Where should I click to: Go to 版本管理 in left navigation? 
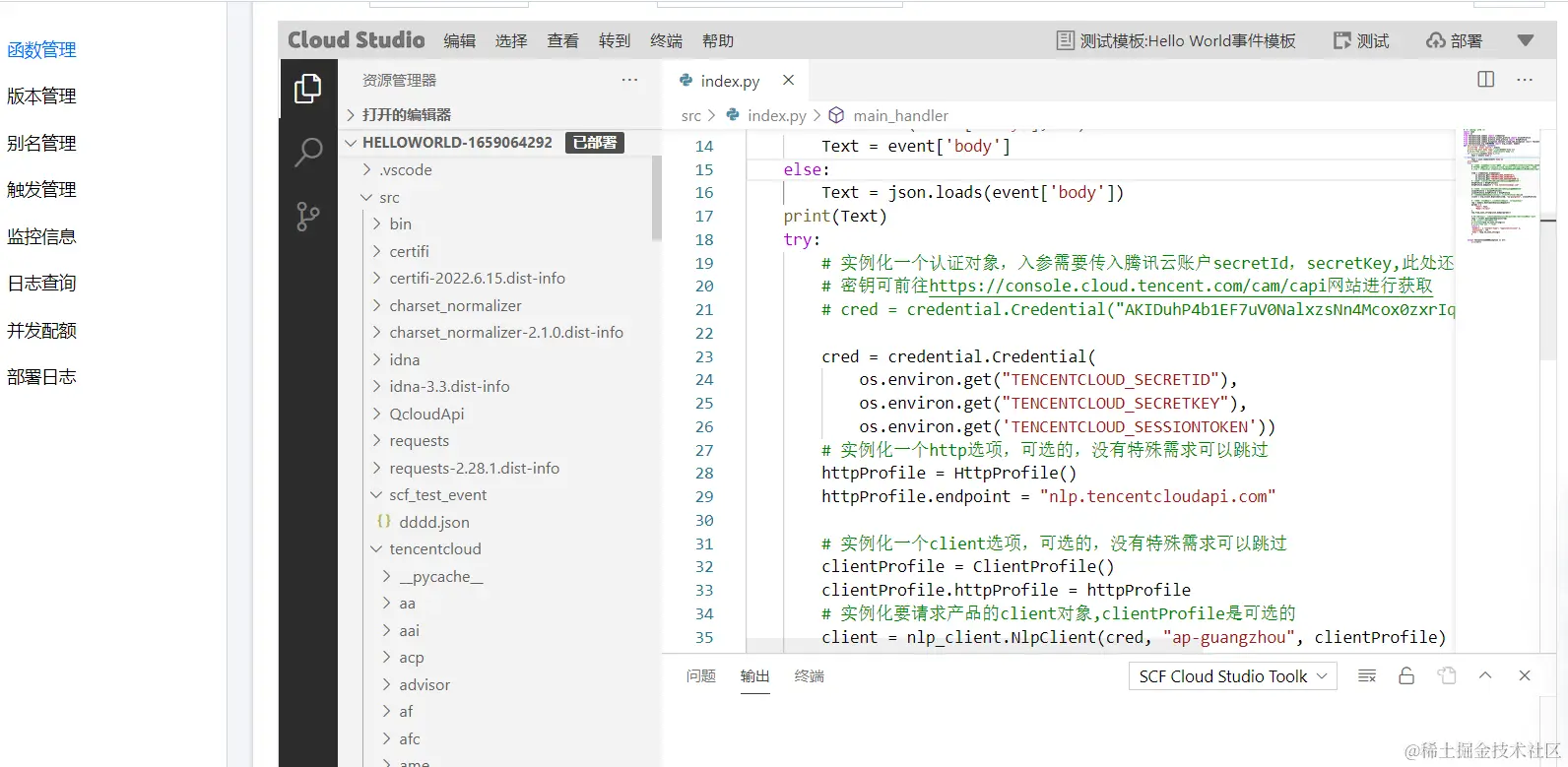tap(41, 96)
